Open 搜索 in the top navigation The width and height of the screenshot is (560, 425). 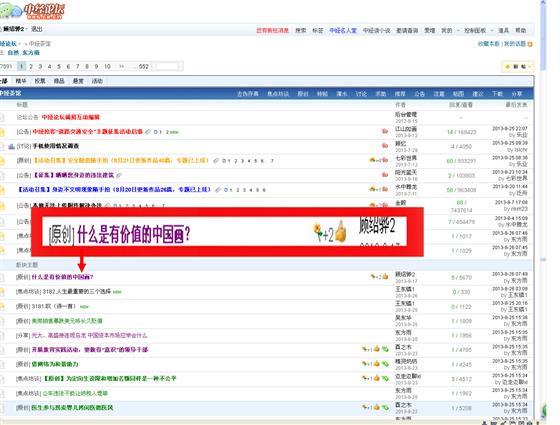(x=301, y=31)
